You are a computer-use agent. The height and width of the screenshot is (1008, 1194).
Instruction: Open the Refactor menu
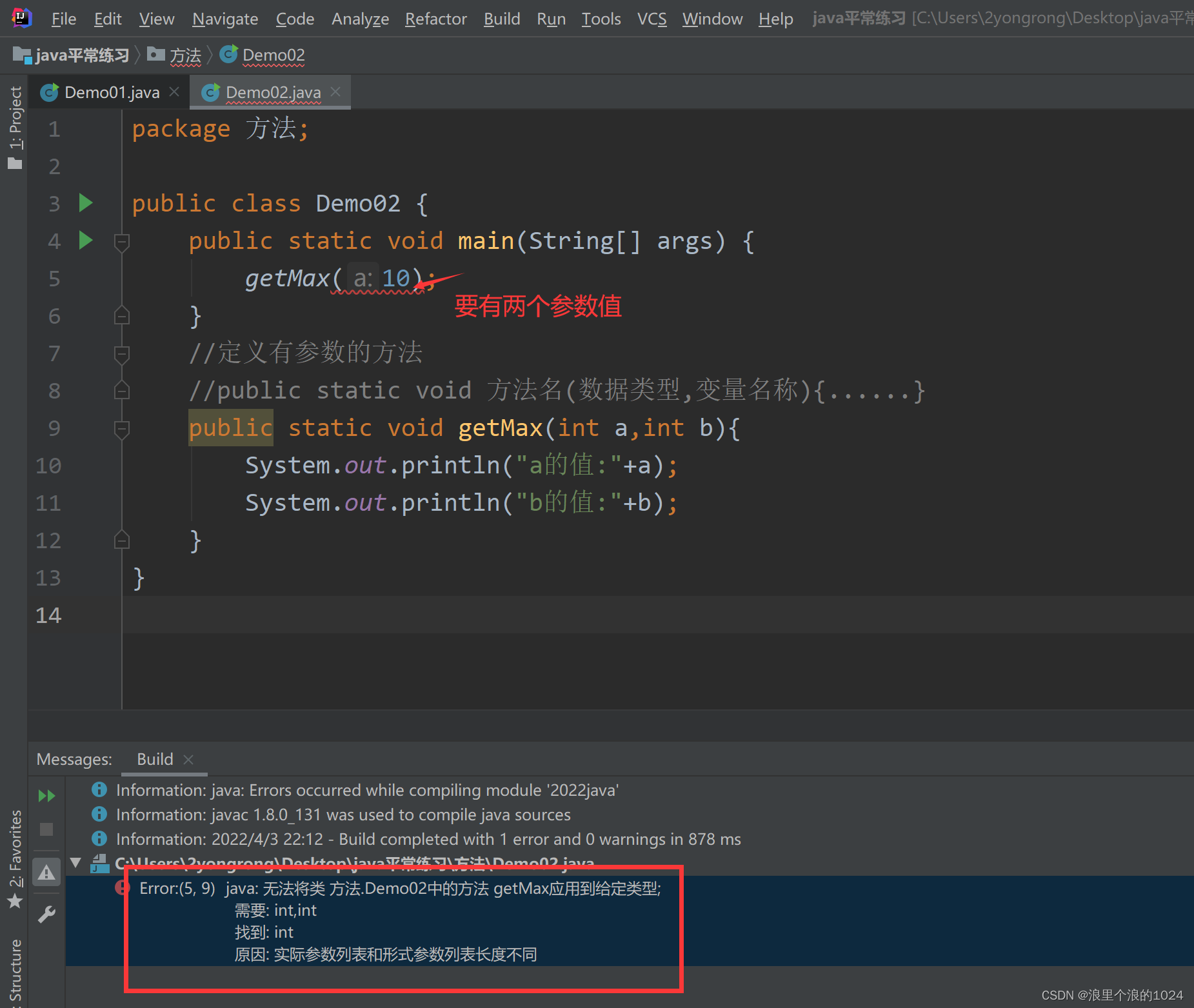tap(435, 18)
